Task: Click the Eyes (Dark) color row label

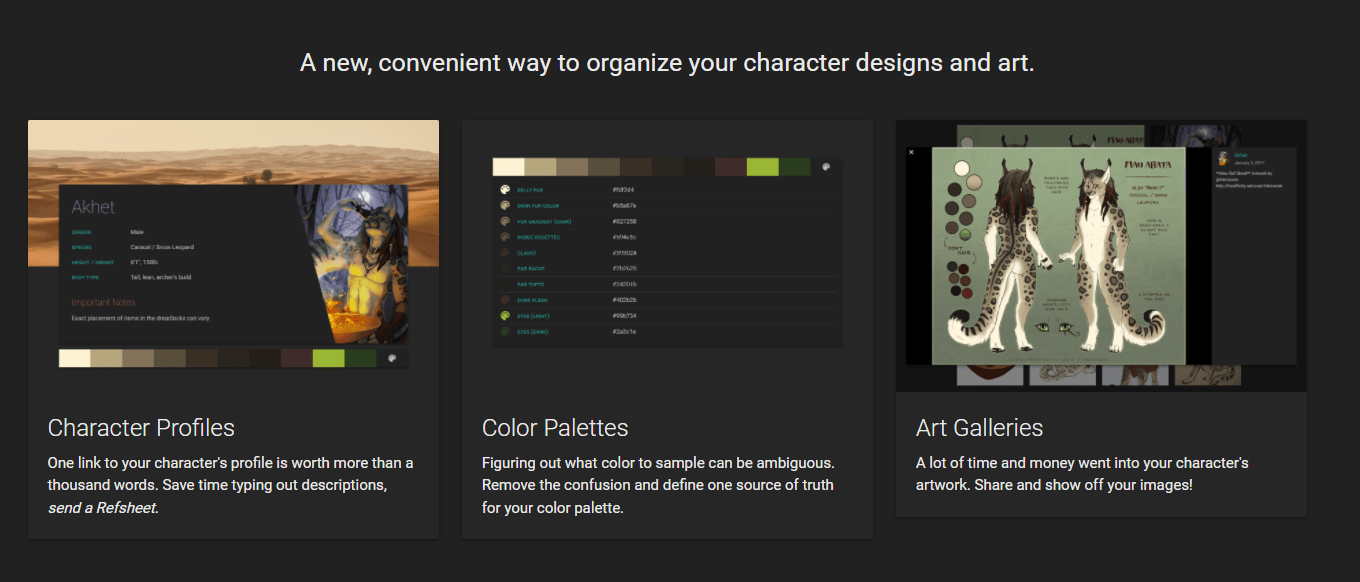Action: click(531, 331)
